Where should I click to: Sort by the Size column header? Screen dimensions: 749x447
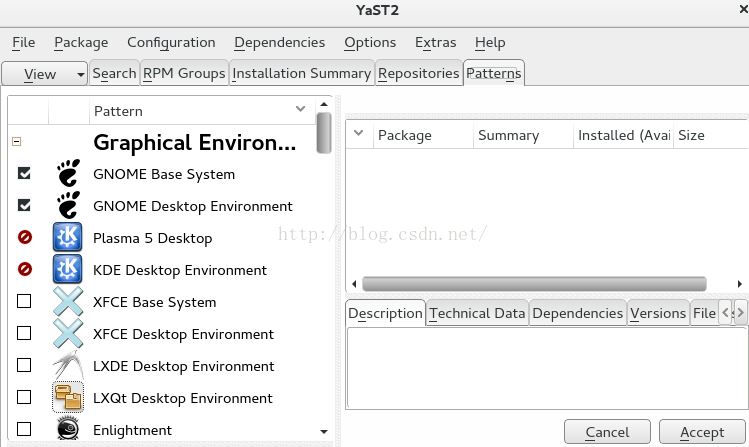(x=710, y=135)
